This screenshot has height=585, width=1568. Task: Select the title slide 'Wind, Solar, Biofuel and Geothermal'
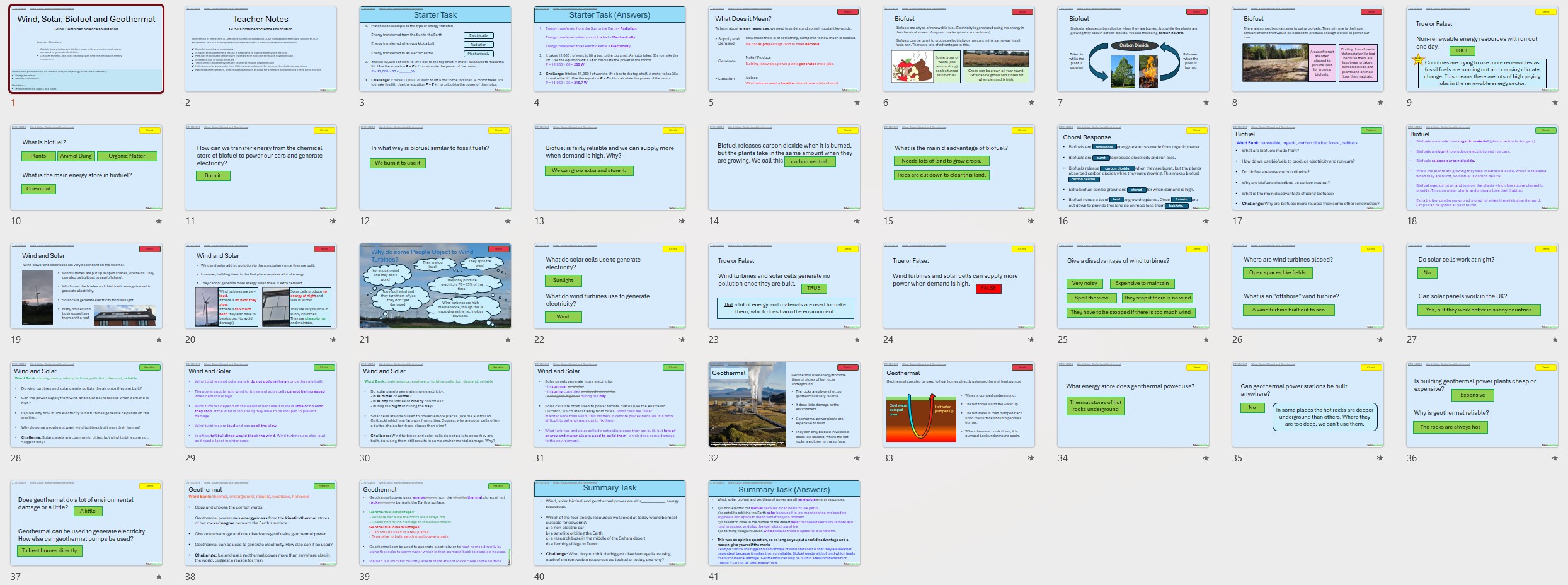click(86, 49)
